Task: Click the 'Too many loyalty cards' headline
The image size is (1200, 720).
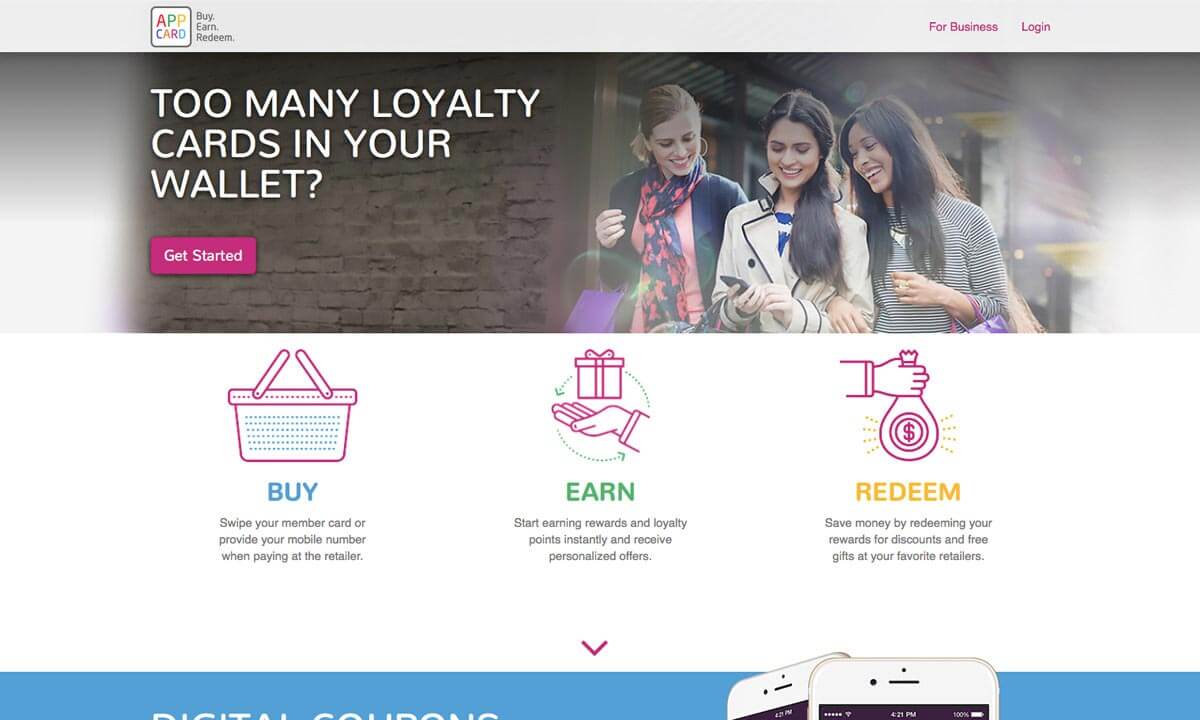Action: coord(345,144)
